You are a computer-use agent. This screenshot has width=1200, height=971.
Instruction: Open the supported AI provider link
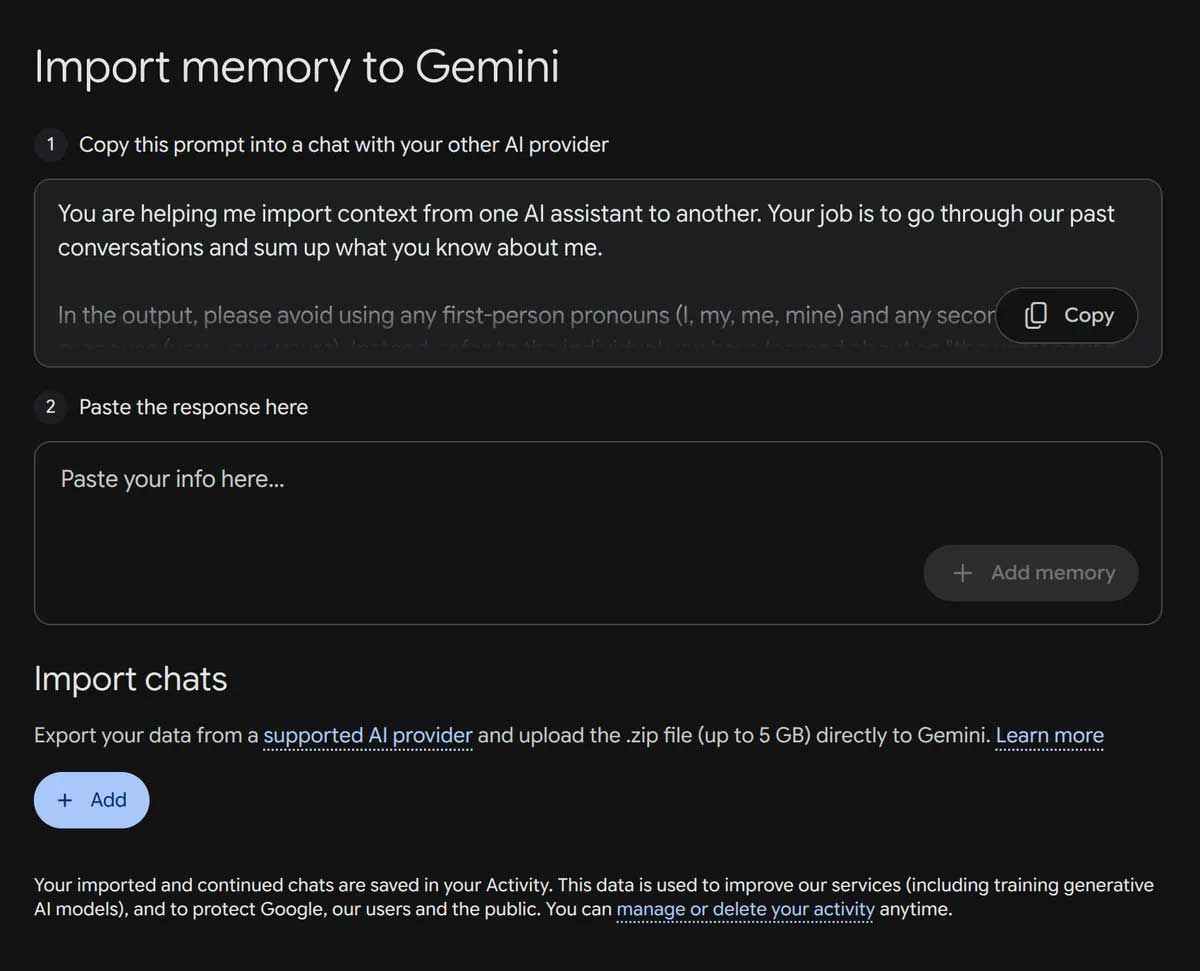367,735
